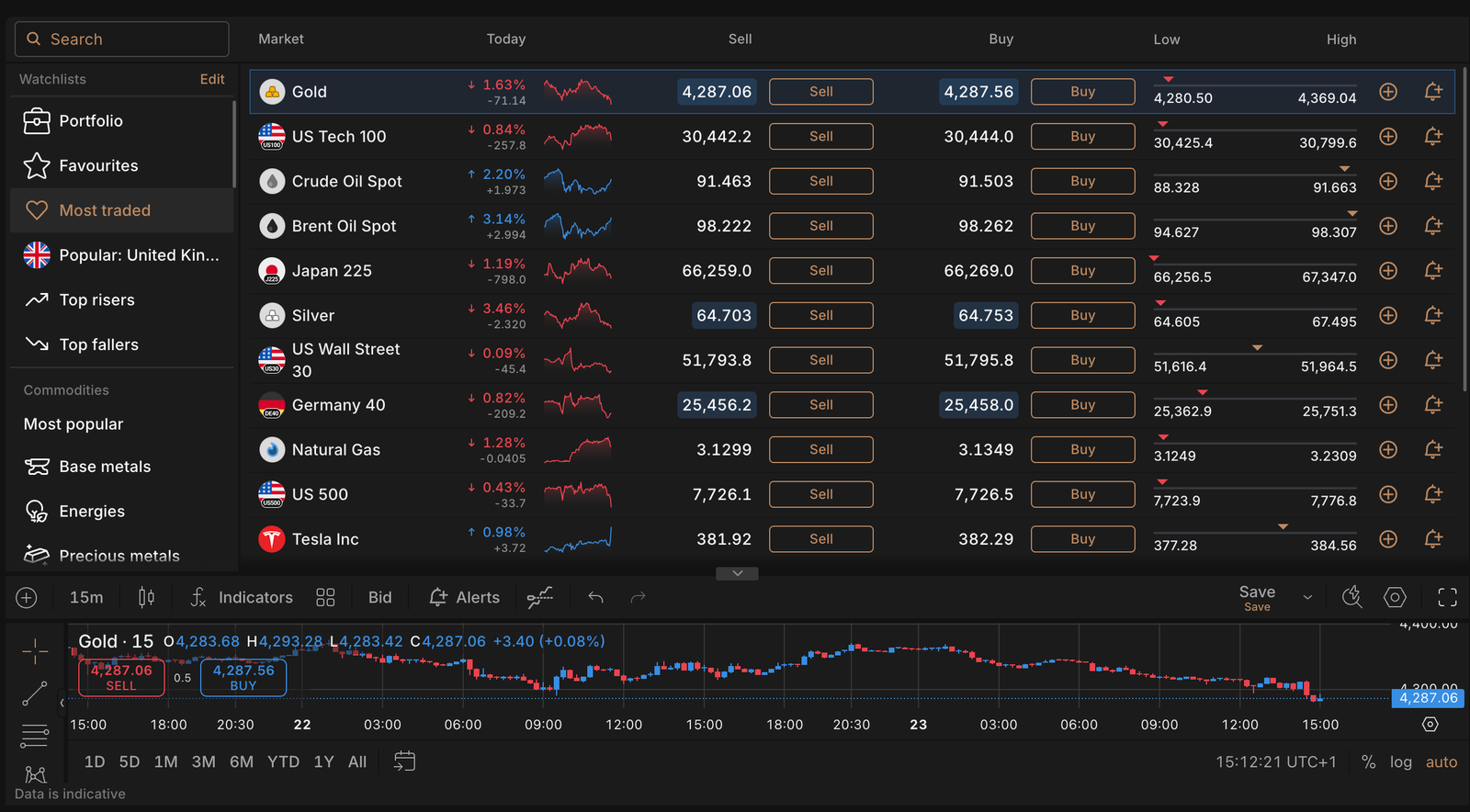1470x812 pixels.
Task: Create alert bell for Germany 40
Action: 1432,405
